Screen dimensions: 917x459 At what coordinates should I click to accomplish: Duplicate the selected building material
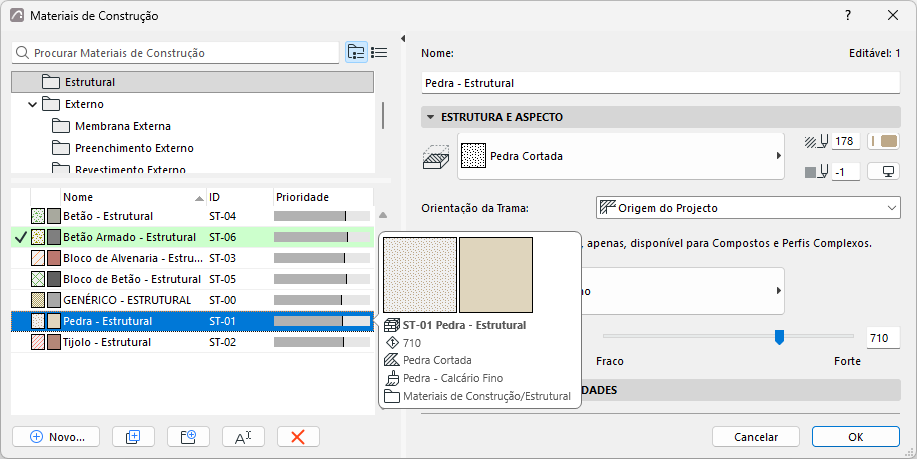pos(133,437)
